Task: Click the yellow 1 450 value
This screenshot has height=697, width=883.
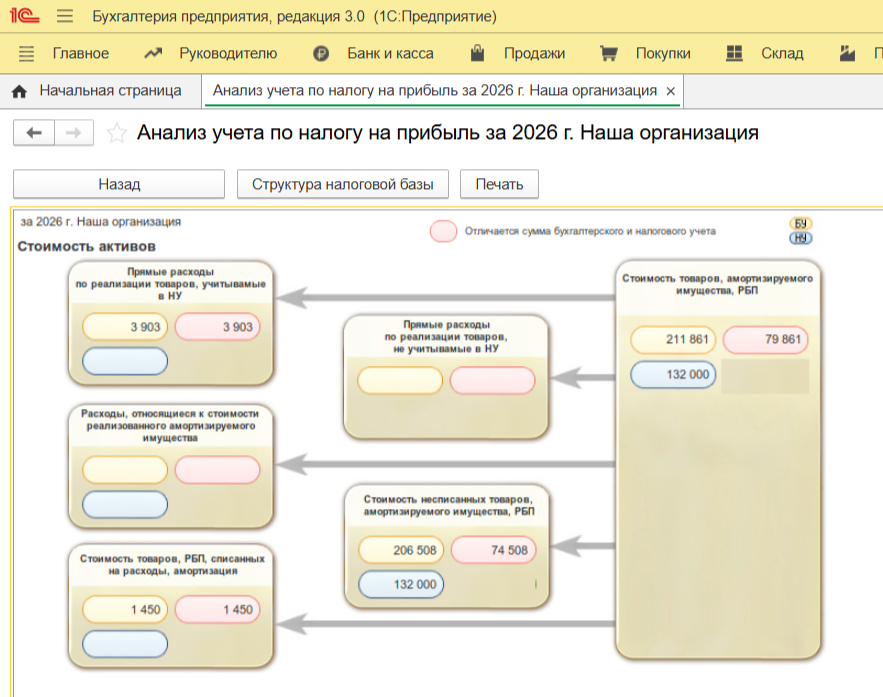Action: point(125,610)
